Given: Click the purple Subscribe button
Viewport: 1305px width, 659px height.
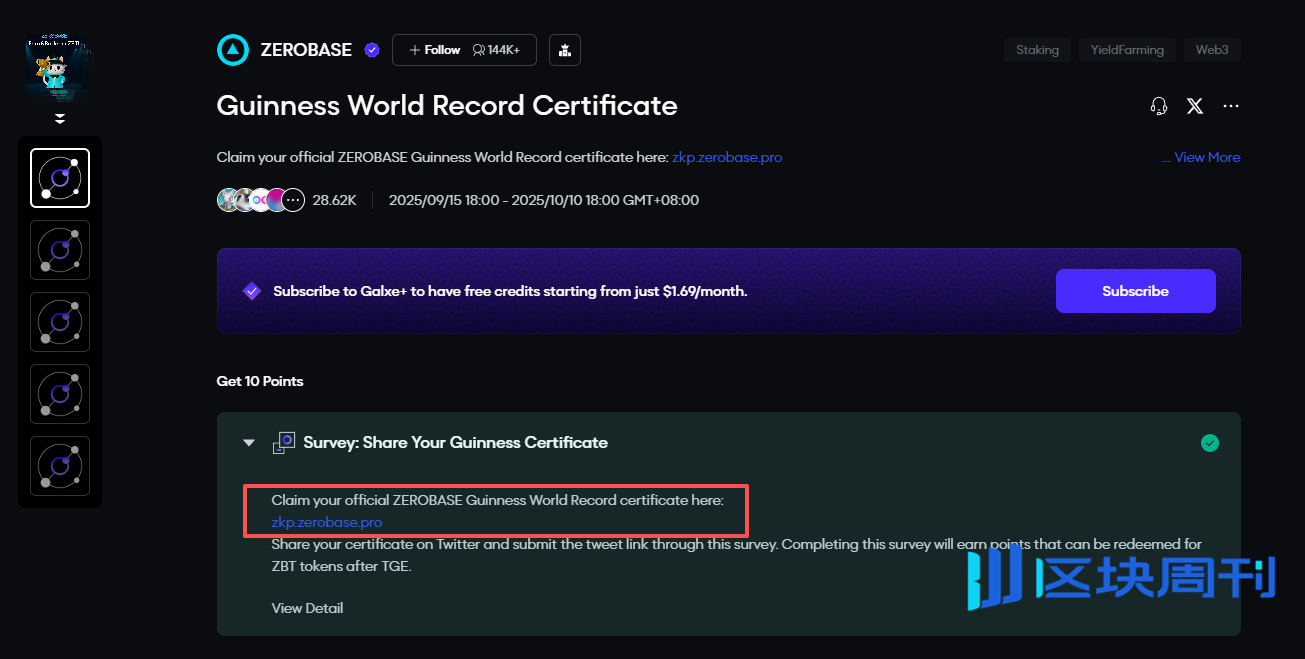Looking at the screenshot, I should pos(1135,291).
